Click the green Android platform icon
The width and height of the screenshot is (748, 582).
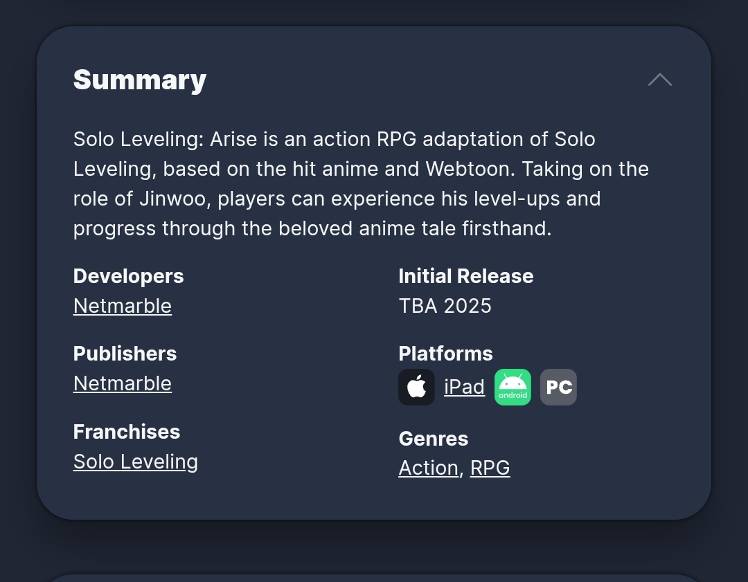[513, 387]
